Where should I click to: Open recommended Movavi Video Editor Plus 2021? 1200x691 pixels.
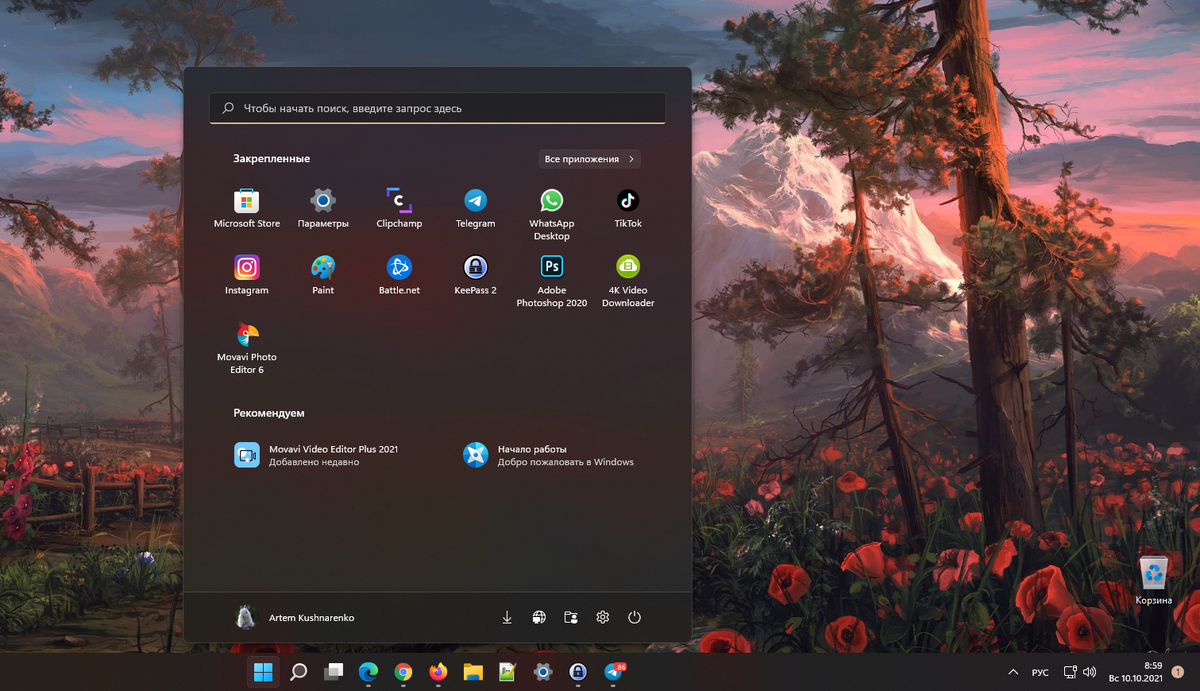coord(317,455)
